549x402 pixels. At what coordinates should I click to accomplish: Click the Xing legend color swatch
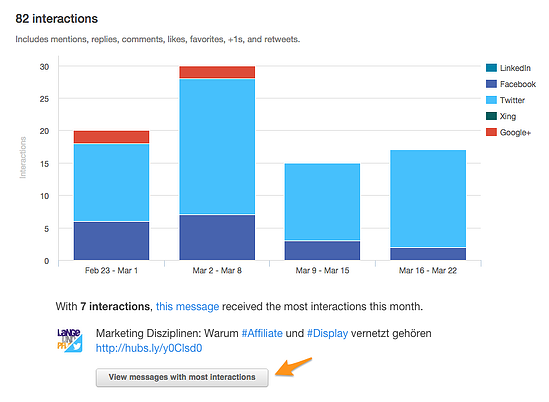pos(491,116)
